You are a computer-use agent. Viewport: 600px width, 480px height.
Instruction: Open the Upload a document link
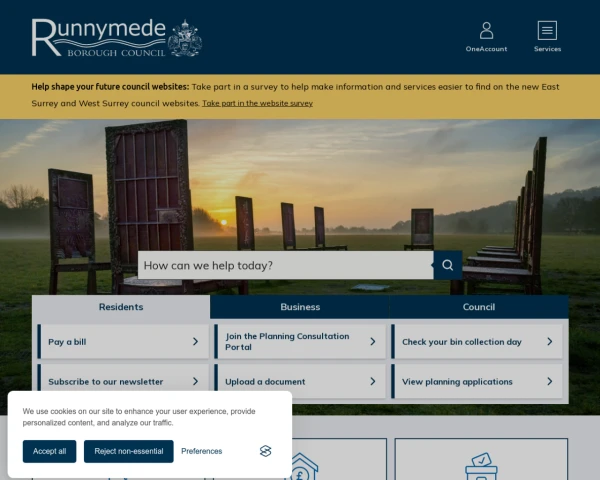[300, 381]
